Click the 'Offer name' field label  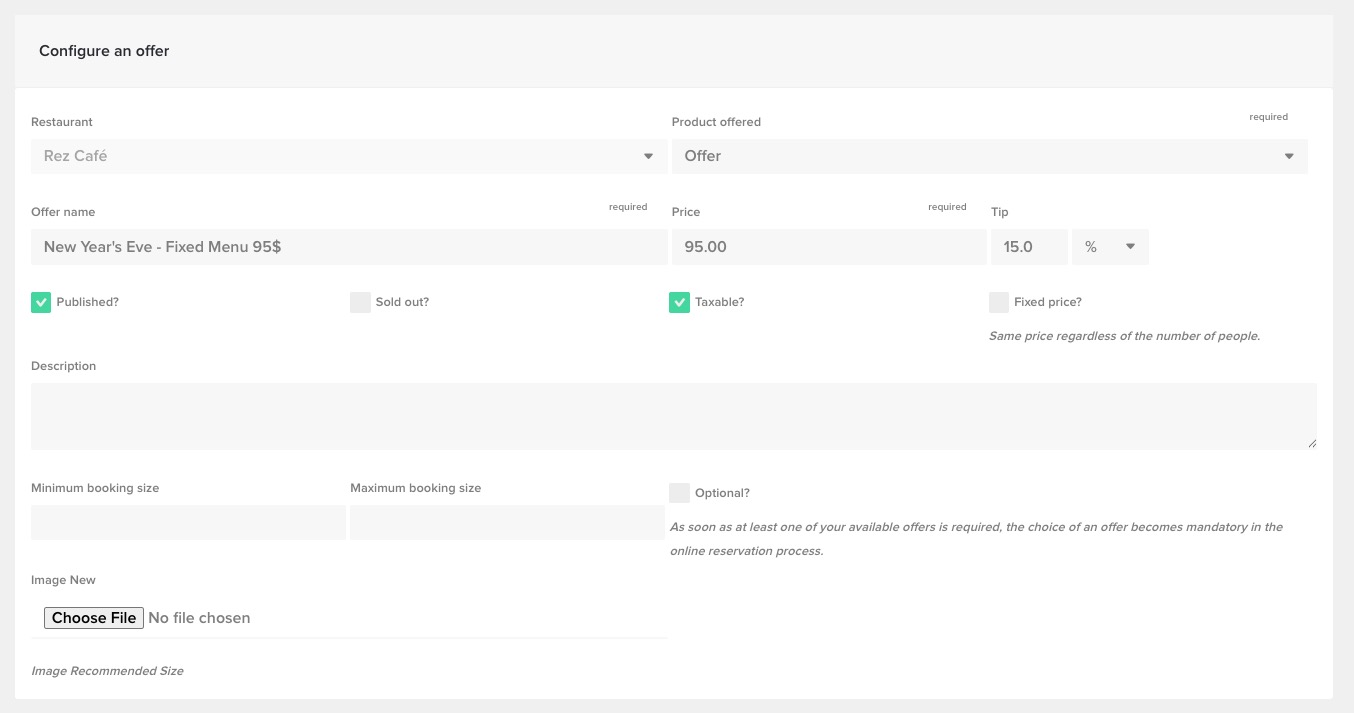[x=63, y=212]
